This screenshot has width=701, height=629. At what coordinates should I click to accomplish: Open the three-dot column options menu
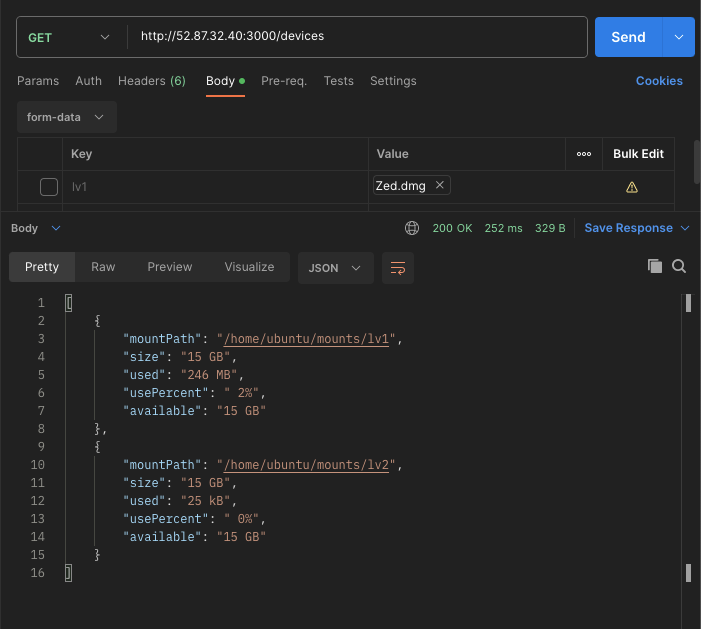(x=583, y=154)
